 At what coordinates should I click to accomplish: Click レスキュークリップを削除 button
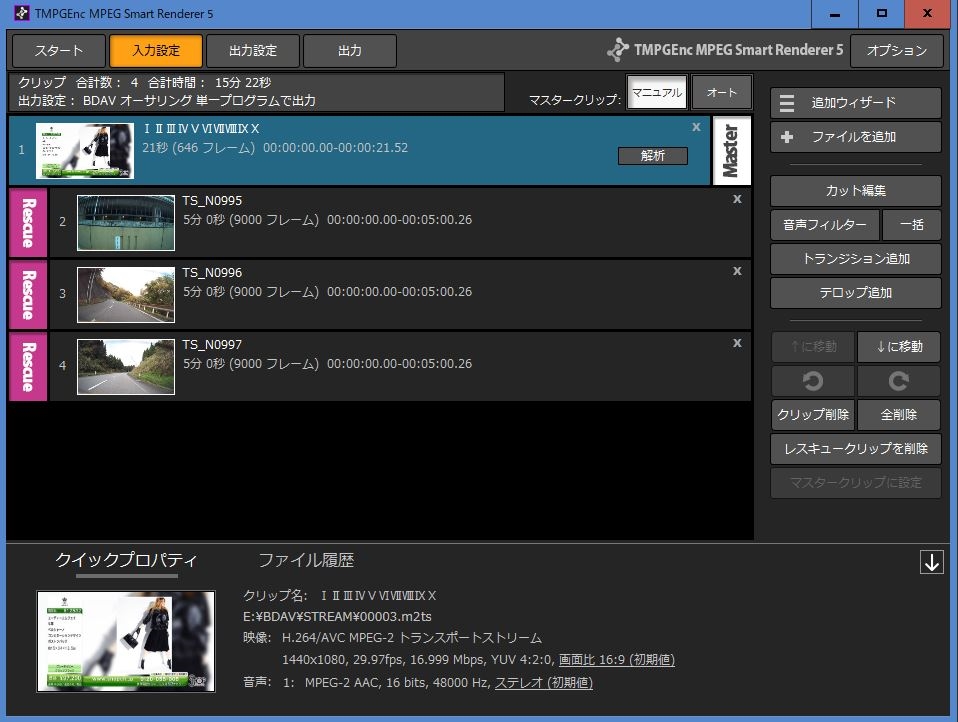pyautogui.click(x=855, y=449)
